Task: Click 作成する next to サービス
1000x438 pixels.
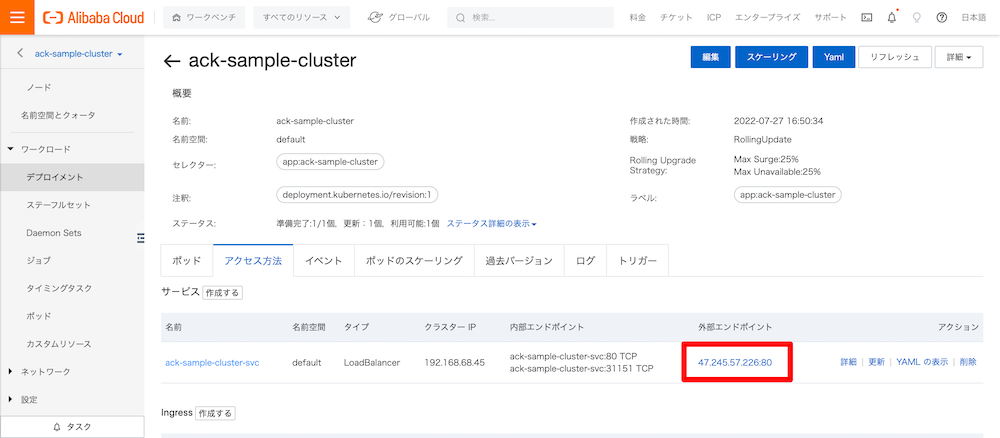Action: pos(223,293)
